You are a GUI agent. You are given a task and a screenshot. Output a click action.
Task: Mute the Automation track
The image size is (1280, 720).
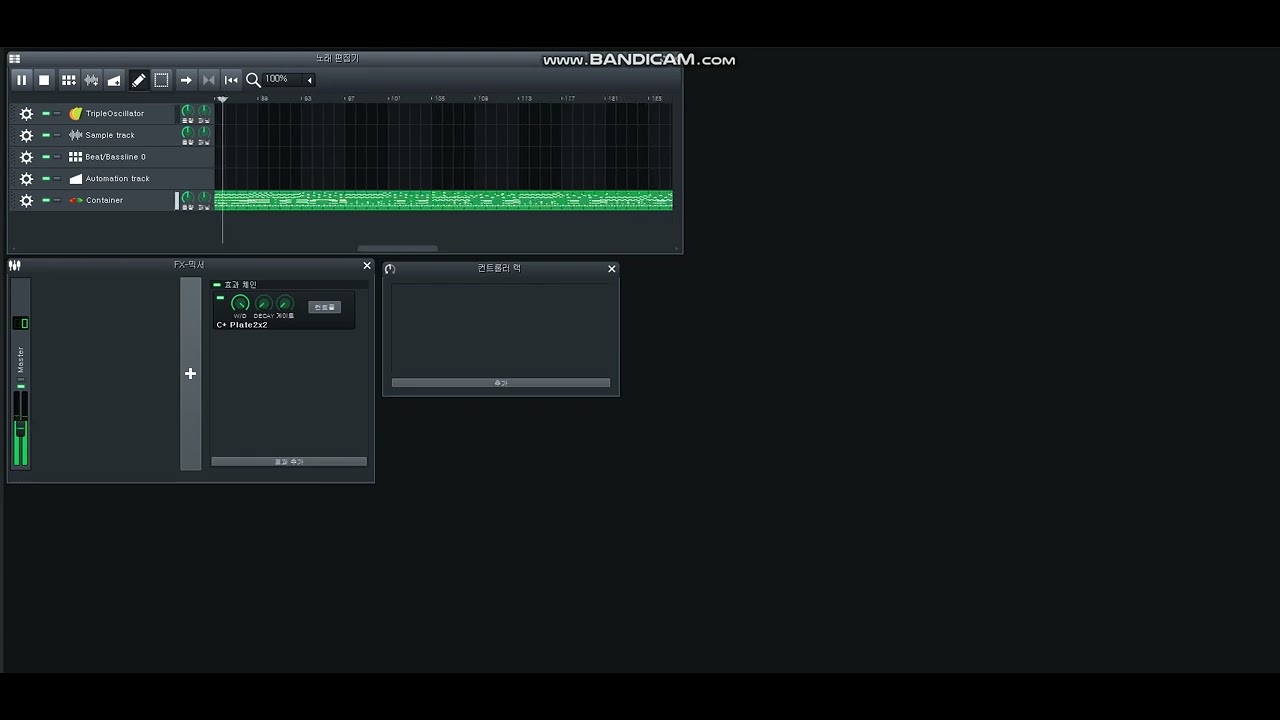point(46,179)
